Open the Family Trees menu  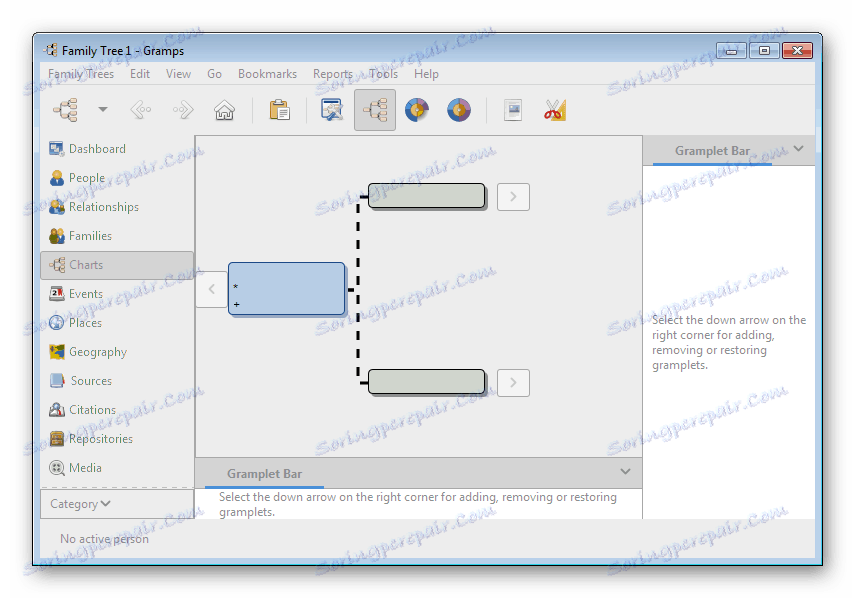coord(81,74)
